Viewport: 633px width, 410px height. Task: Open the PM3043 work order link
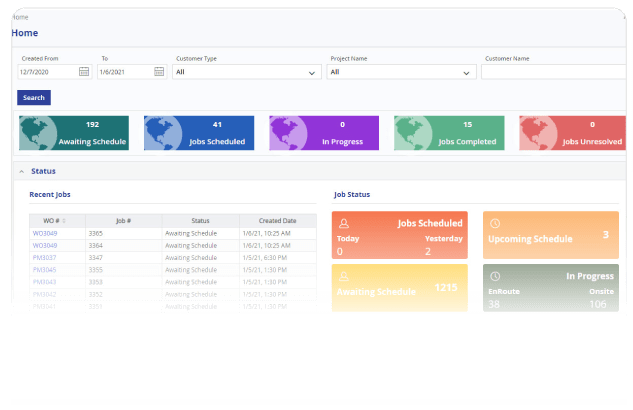coord(44,282)
